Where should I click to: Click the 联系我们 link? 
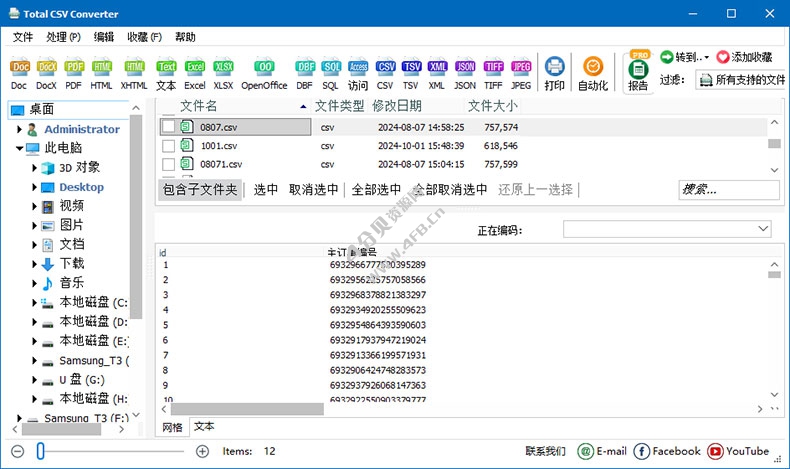point(545,451)
